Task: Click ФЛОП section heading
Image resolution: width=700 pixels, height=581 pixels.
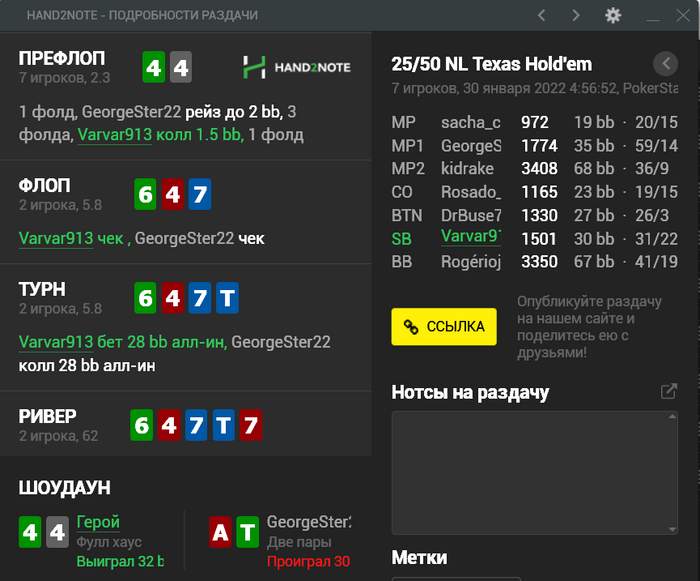Action: click(44, 186)
